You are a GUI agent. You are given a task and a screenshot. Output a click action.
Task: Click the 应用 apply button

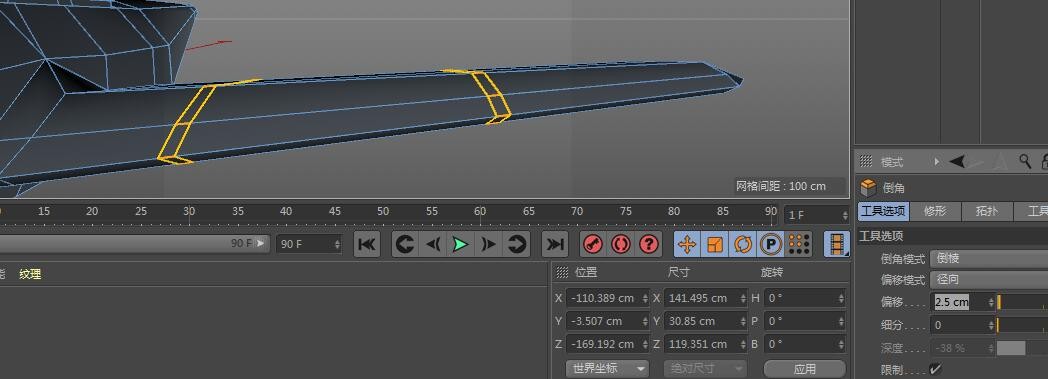805,368
